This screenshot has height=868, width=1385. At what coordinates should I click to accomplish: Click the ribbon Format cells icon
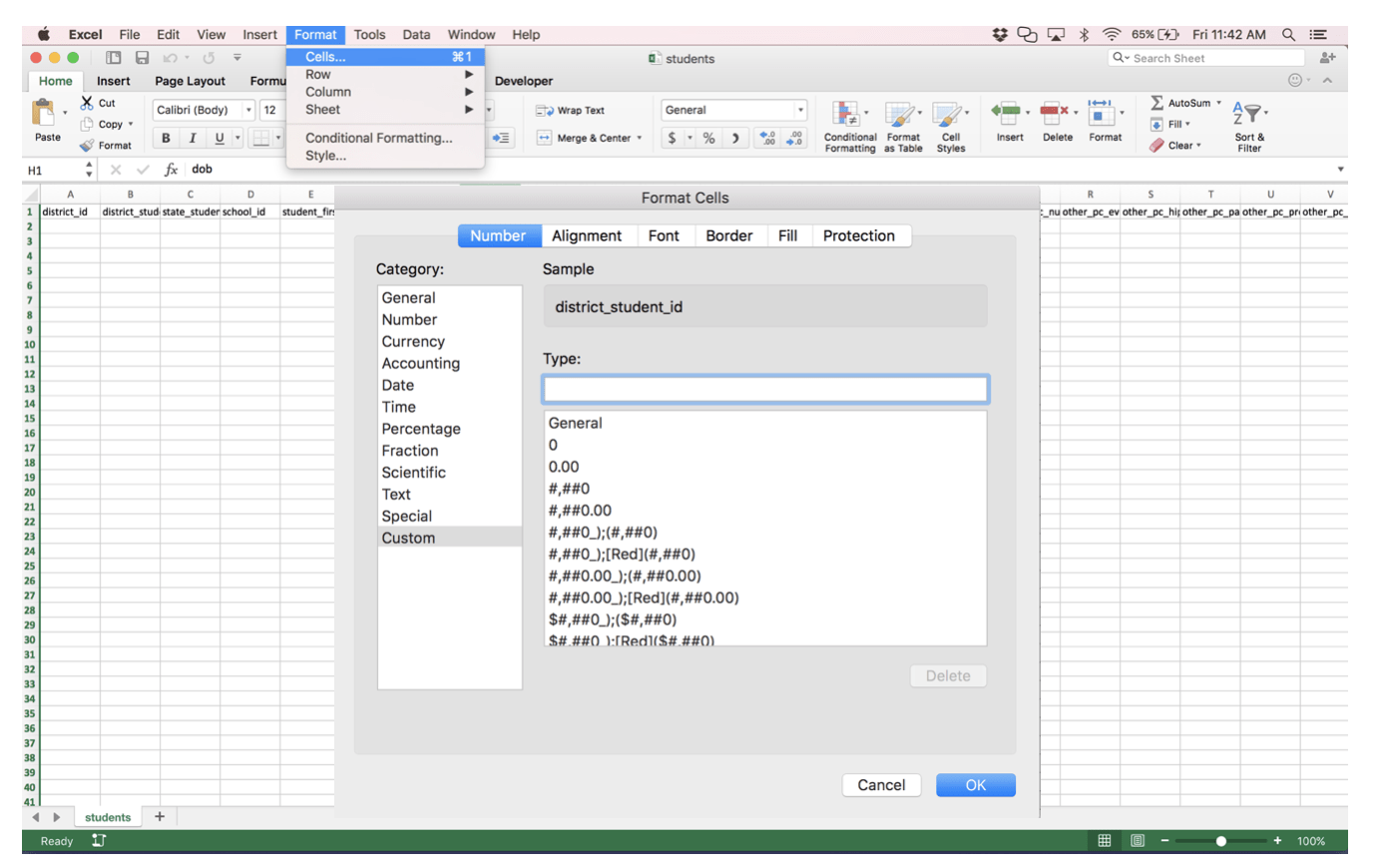click(x=1102, y=113)
